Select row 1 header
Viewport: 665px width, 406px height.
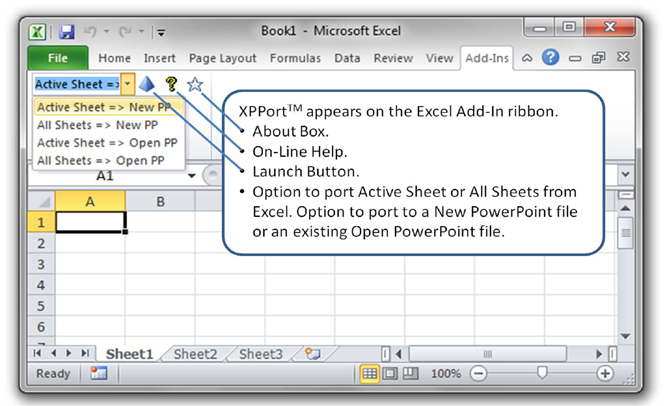pos(41,222)
